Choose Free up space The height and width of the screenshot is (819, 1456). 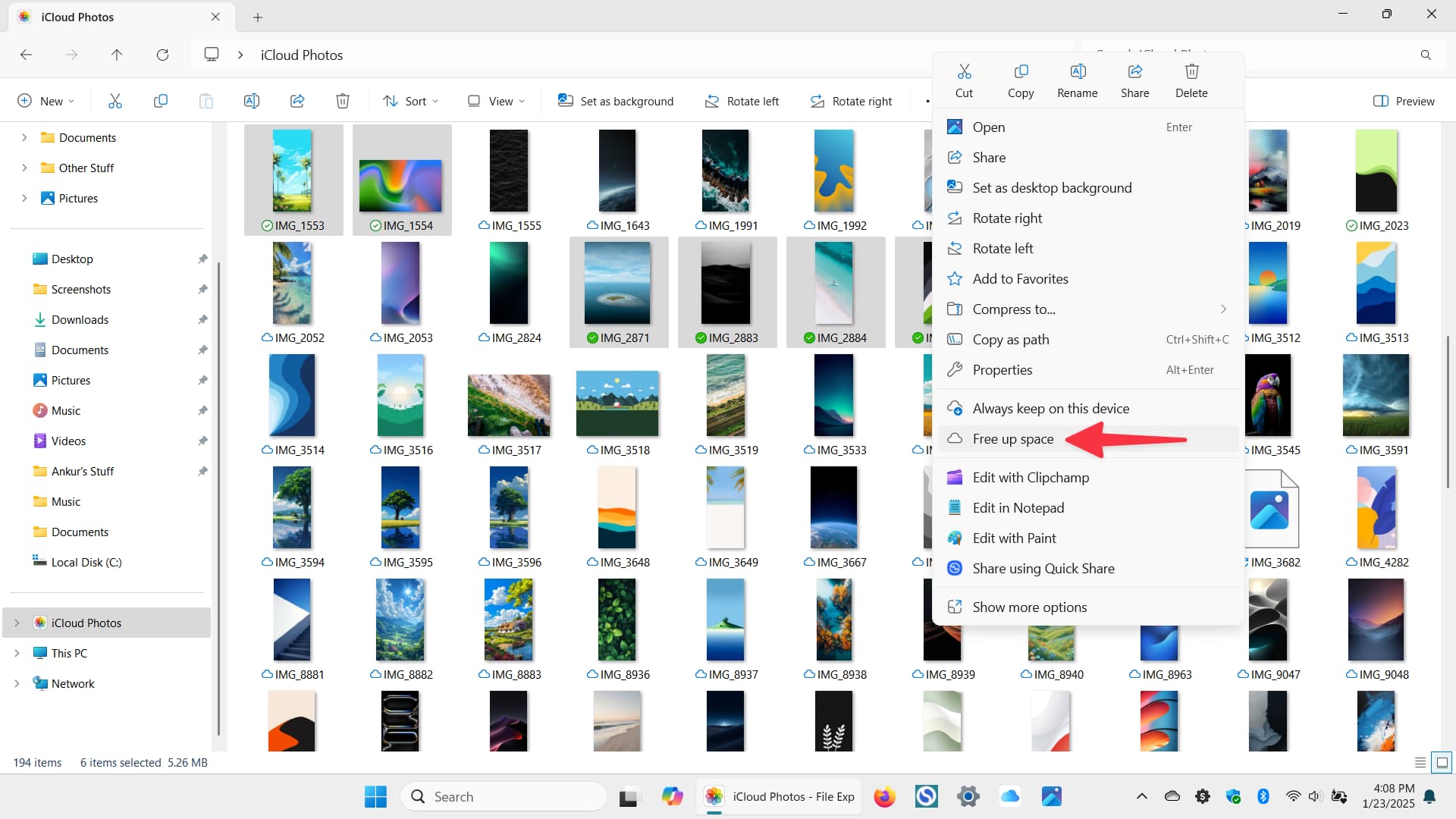tap(1088, 439)
